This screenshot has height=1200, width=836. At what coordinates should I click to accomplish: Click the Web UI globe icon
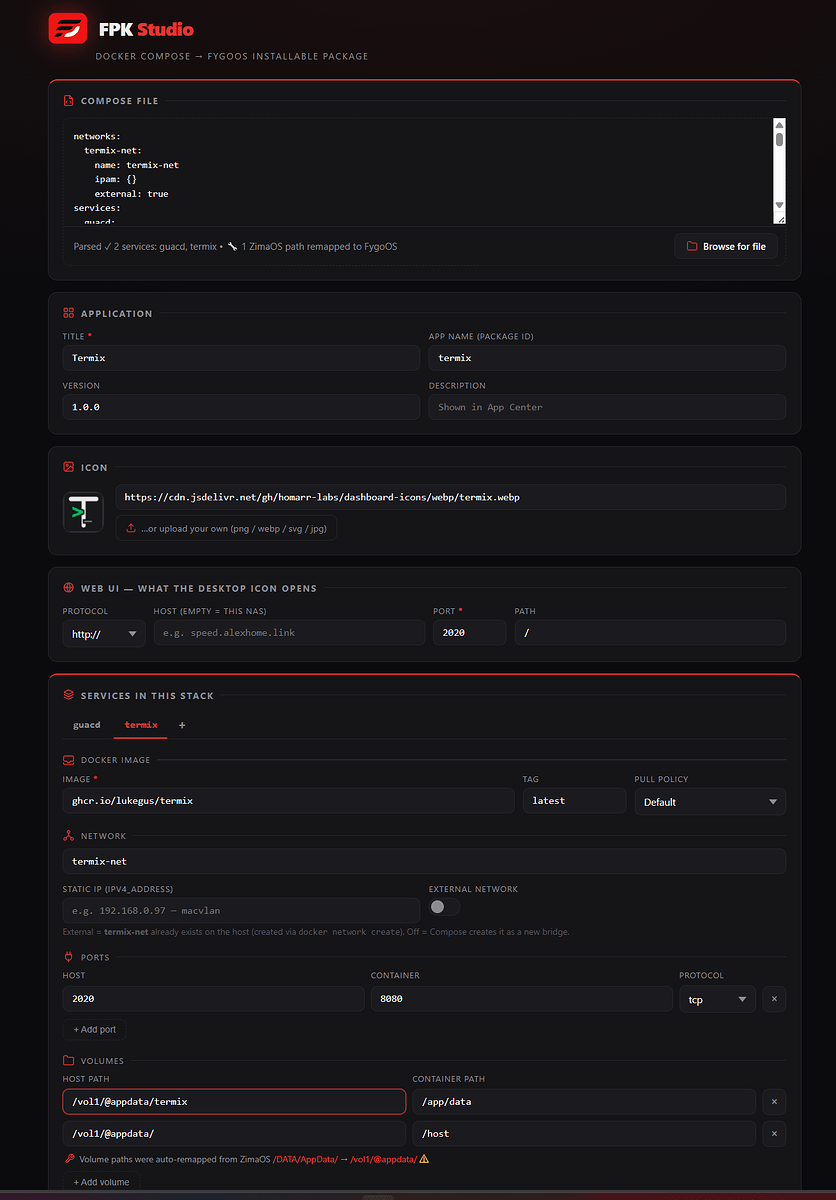click(x=68, y=588)
